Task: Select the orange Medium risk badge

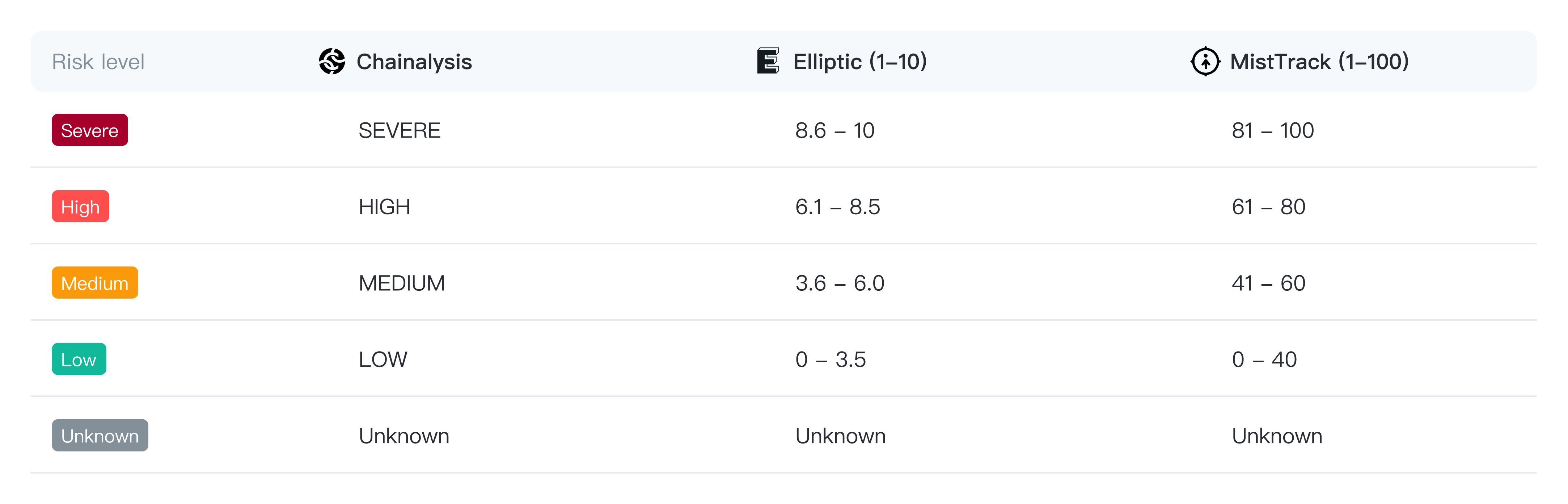Action: 95,283
